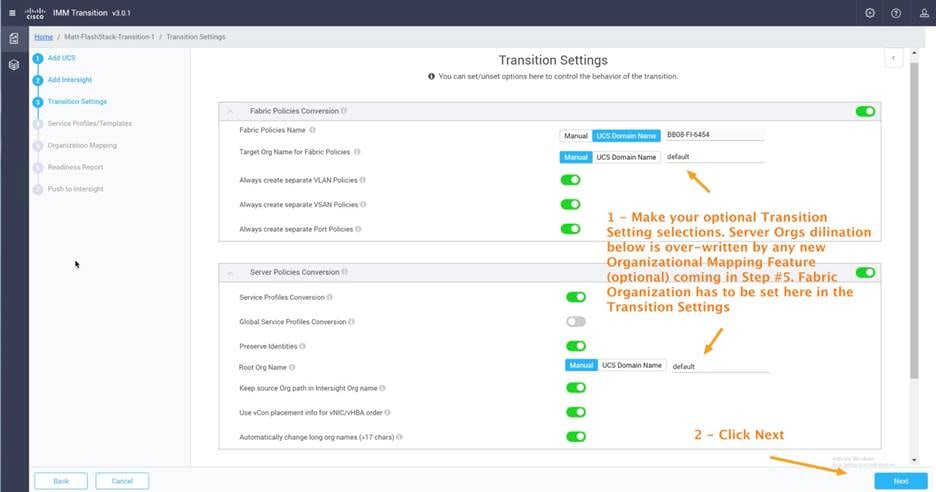Toggle Fabric Policies Conversion section switch

(x=865, y=111)
